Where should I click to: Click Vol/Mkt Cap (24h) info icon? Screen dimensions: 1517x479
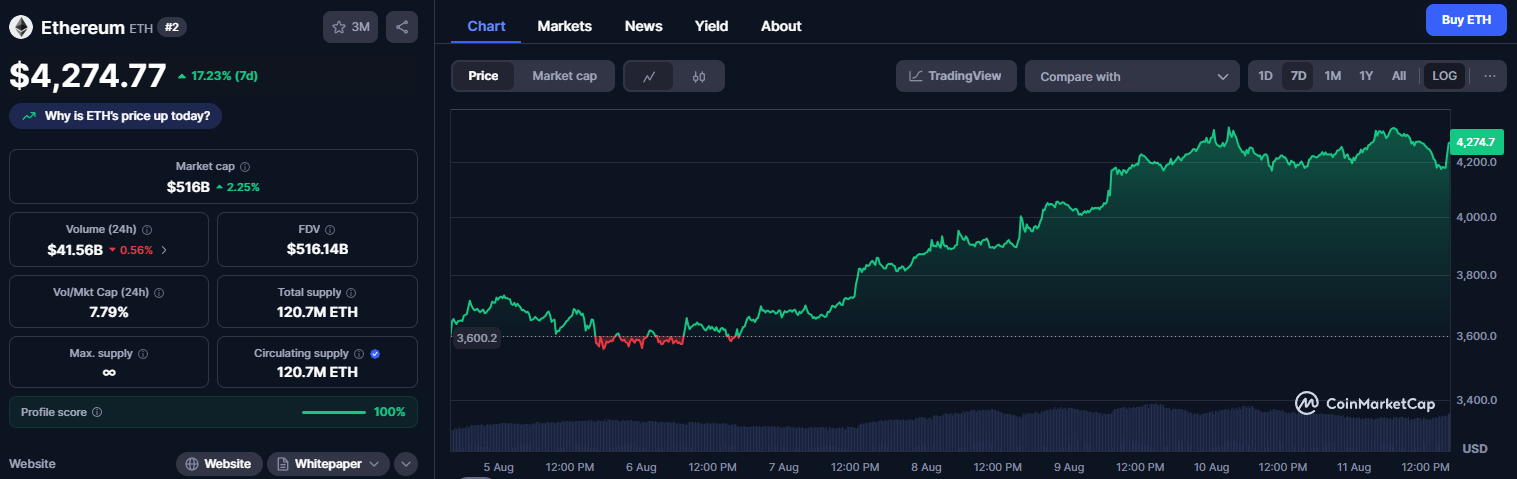pos(159,293)
